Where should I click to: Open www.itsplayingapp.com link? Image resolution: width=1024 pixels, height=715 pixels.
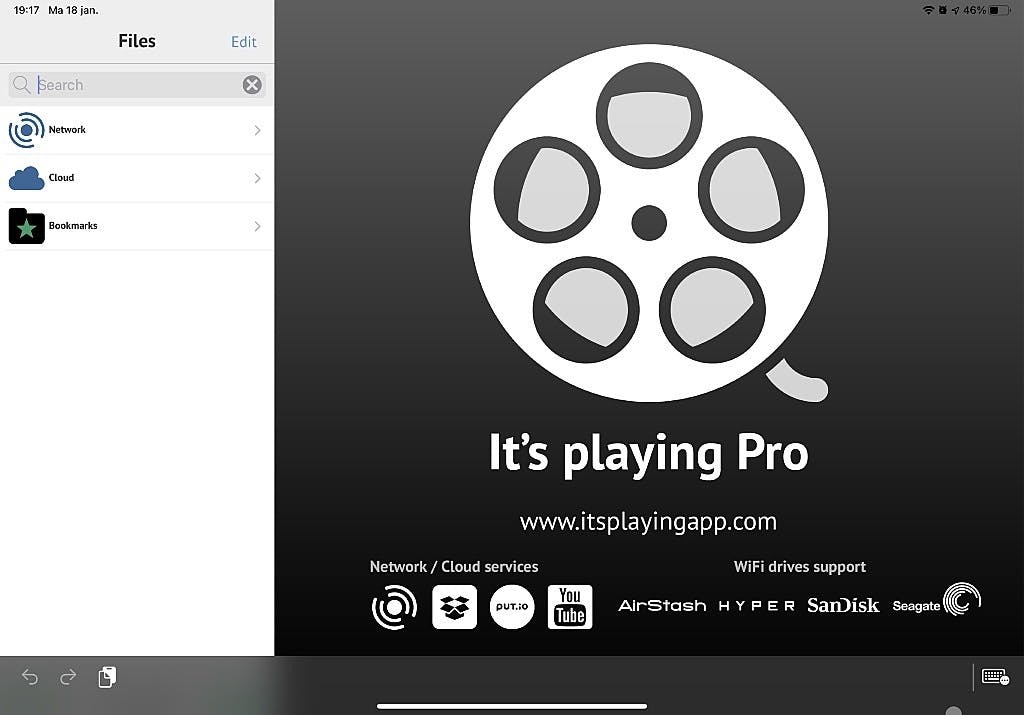pos(648,522)
